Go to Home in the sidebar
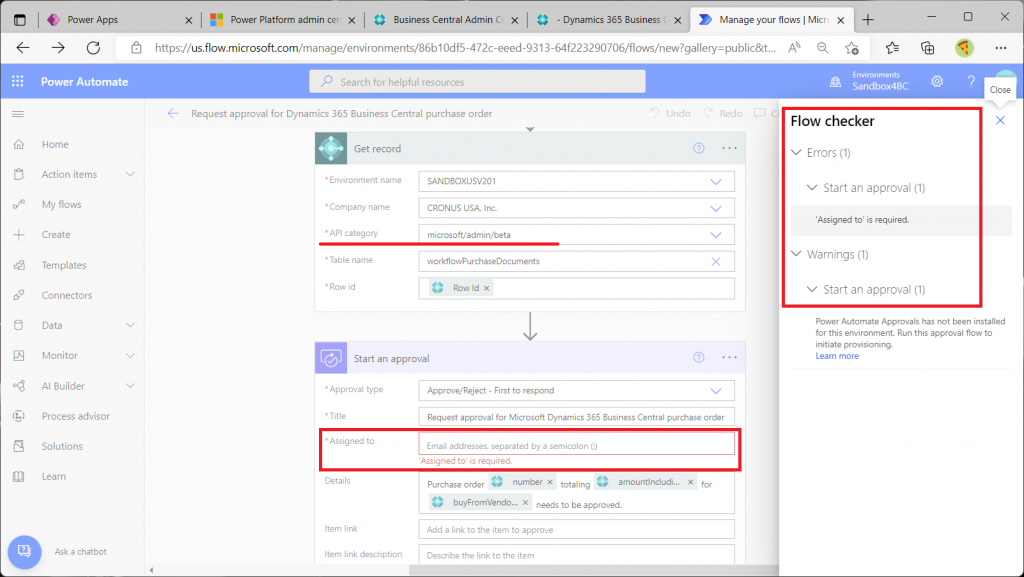1024x577 pixels. [x=55, y=144]
